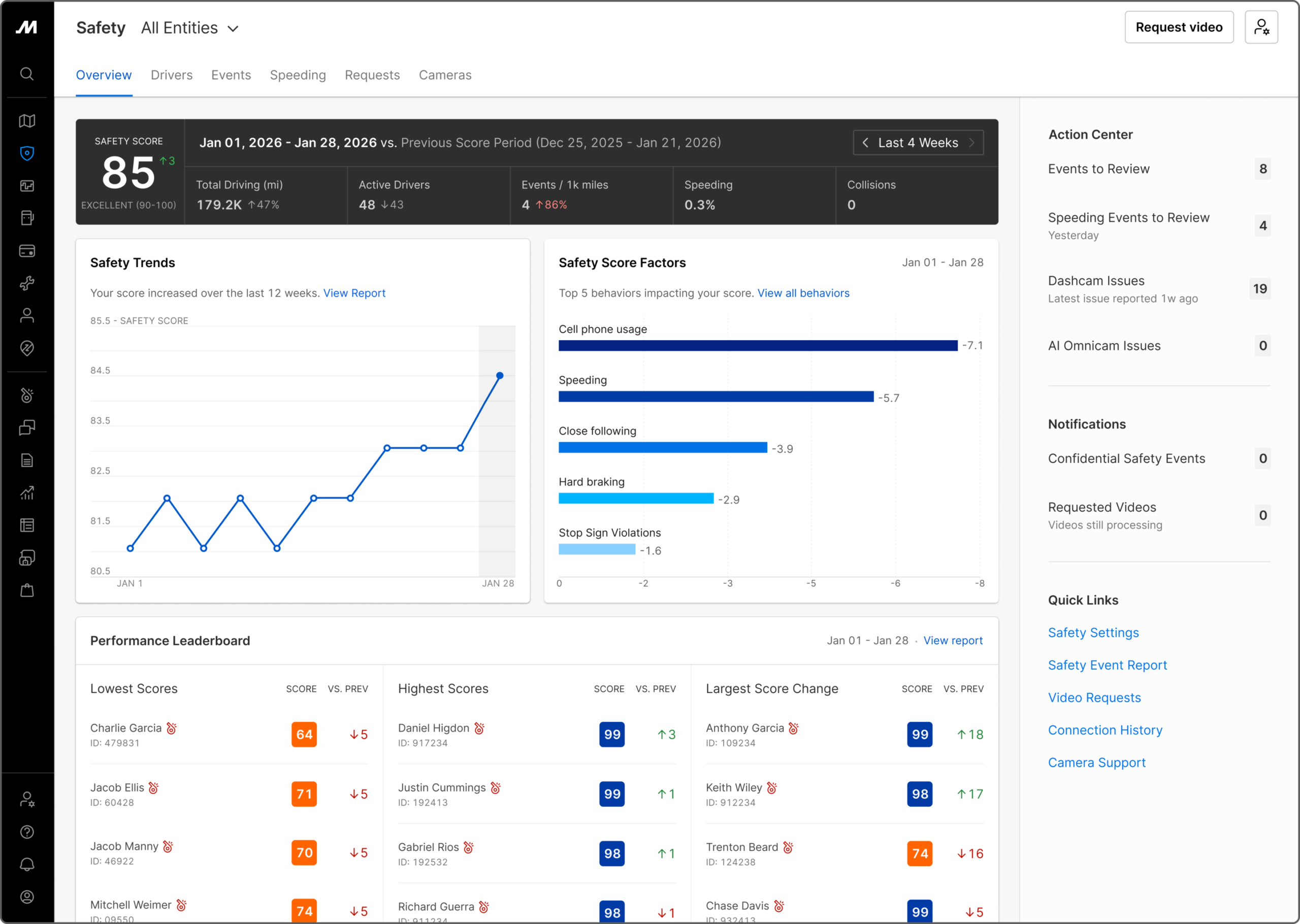Open the drivers panel via person icon
The image size is (1300, 924).
click(x=27, y=315)
